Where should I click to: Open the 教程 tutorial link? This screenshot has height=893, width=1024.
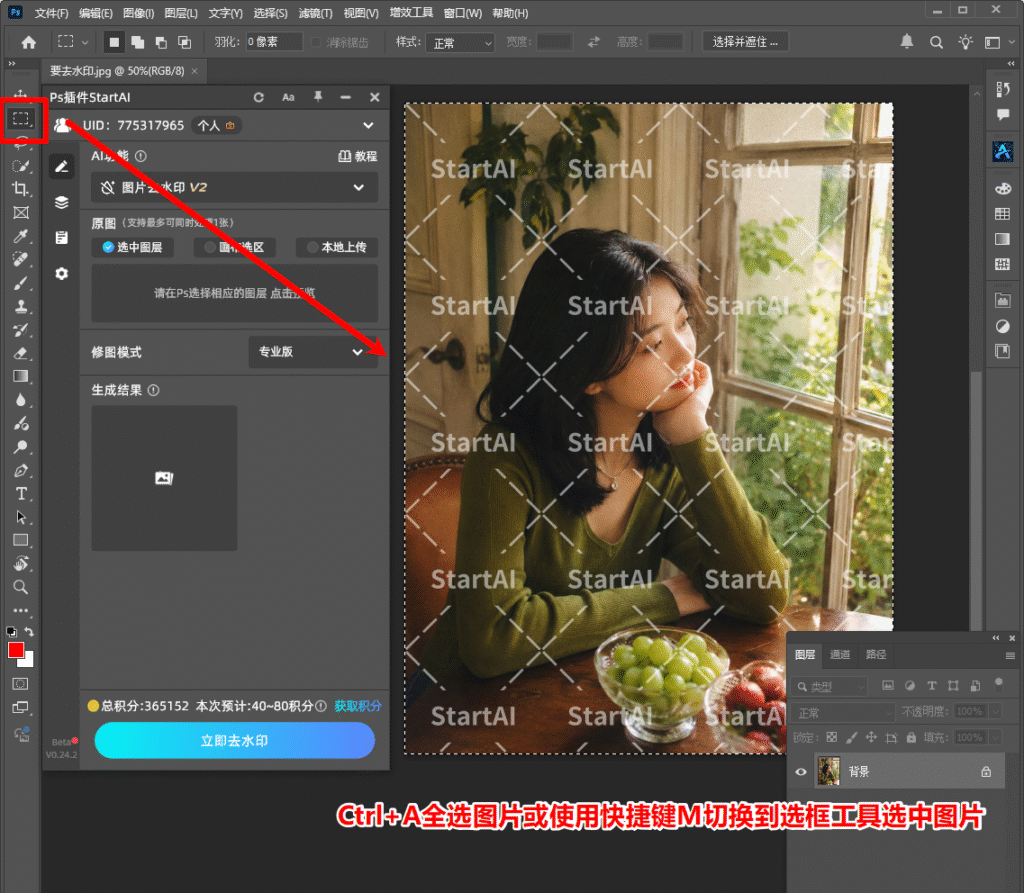(x=358, y=156)
